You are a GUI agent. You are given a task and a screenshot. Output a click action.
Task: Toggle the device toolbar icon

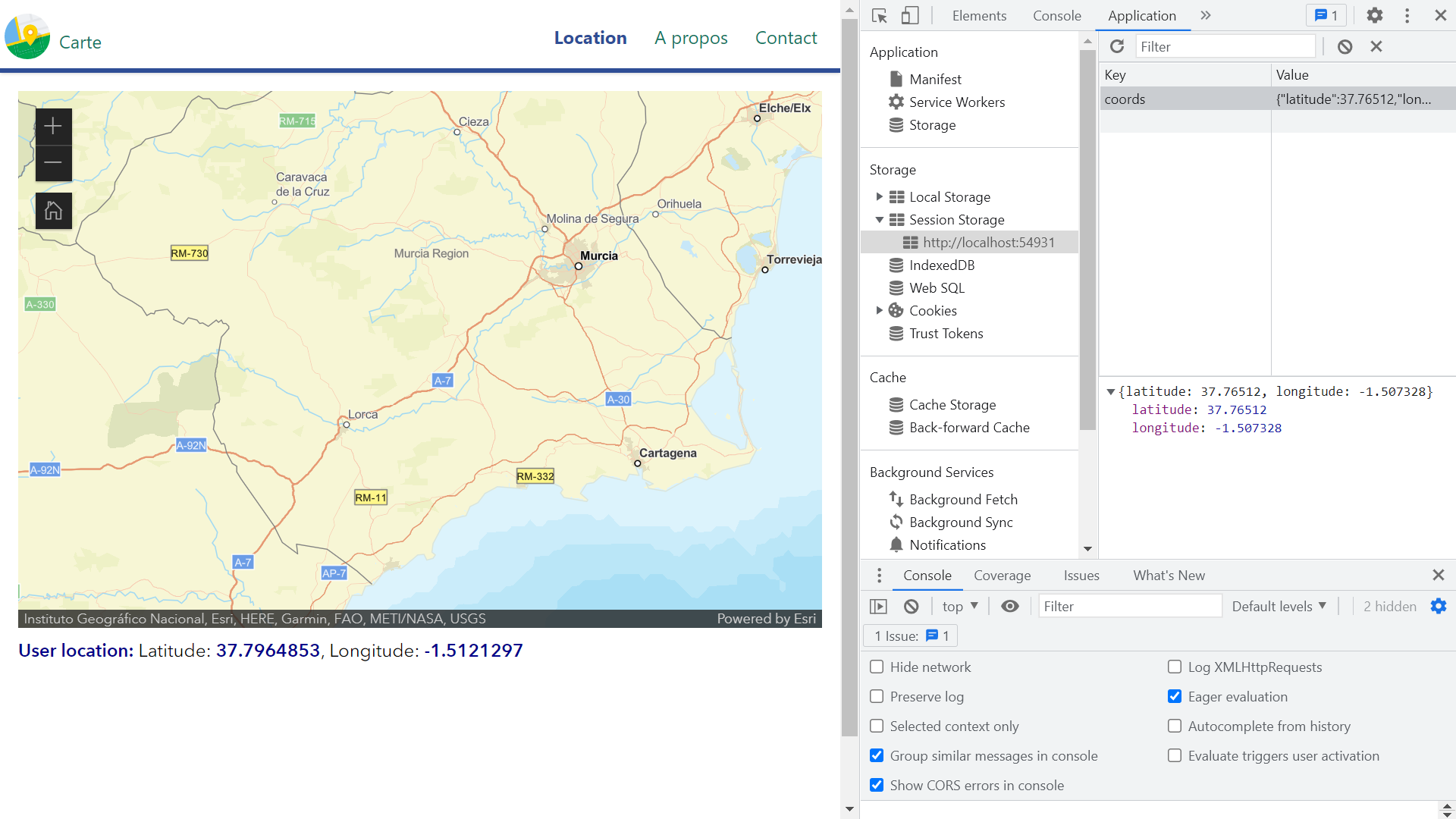910,16
